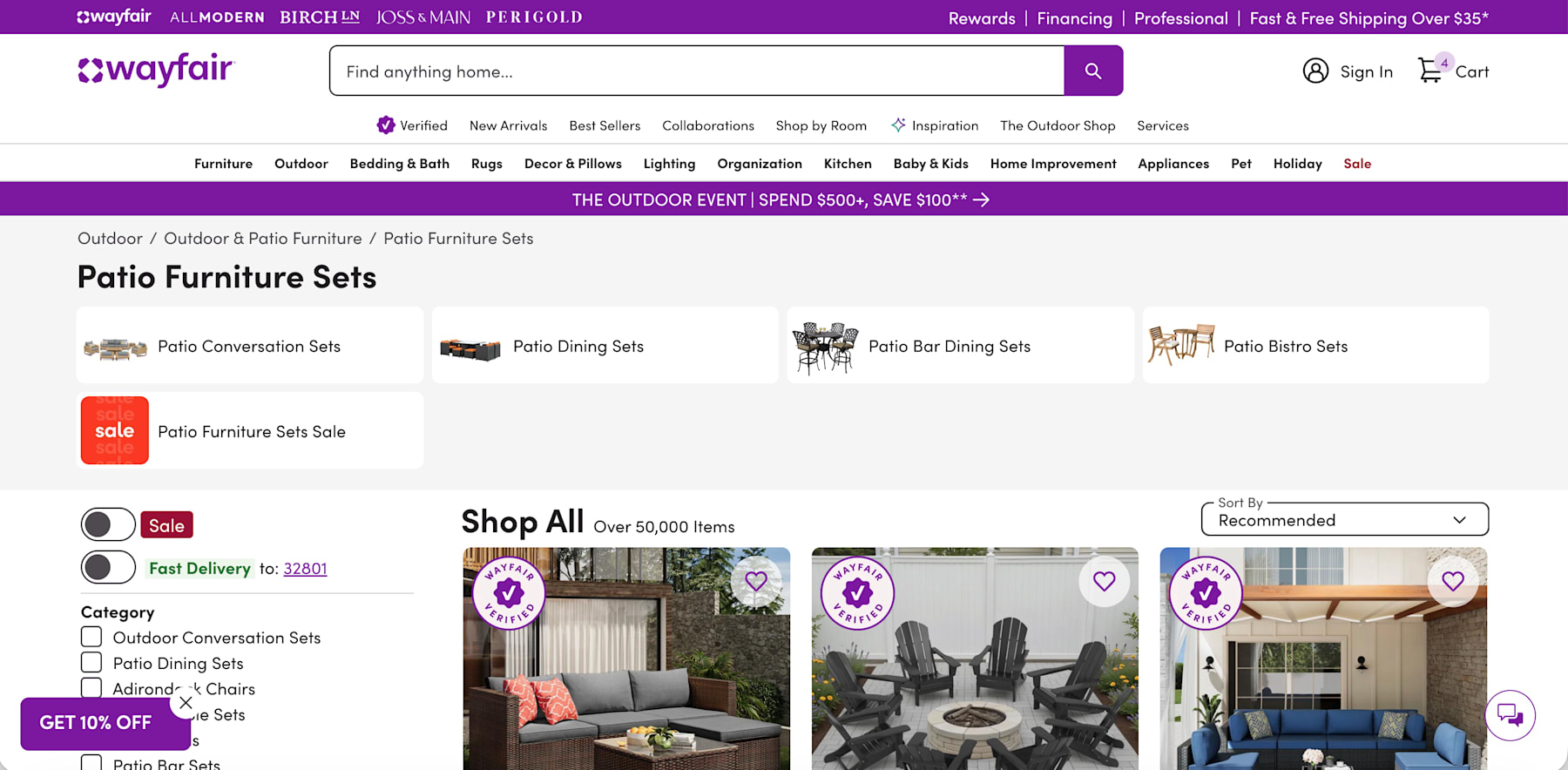
Task: Favorite the blue sectional set heart
Action: pos(1452,581)
